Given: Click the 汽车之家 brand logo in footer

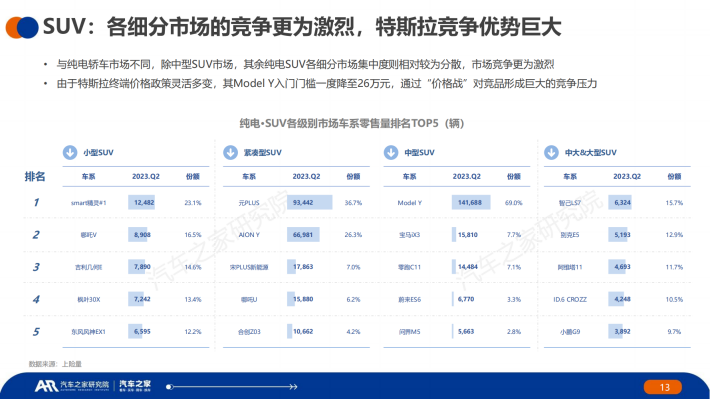Looking at the screenshot, I should click(x=135, y=385).
